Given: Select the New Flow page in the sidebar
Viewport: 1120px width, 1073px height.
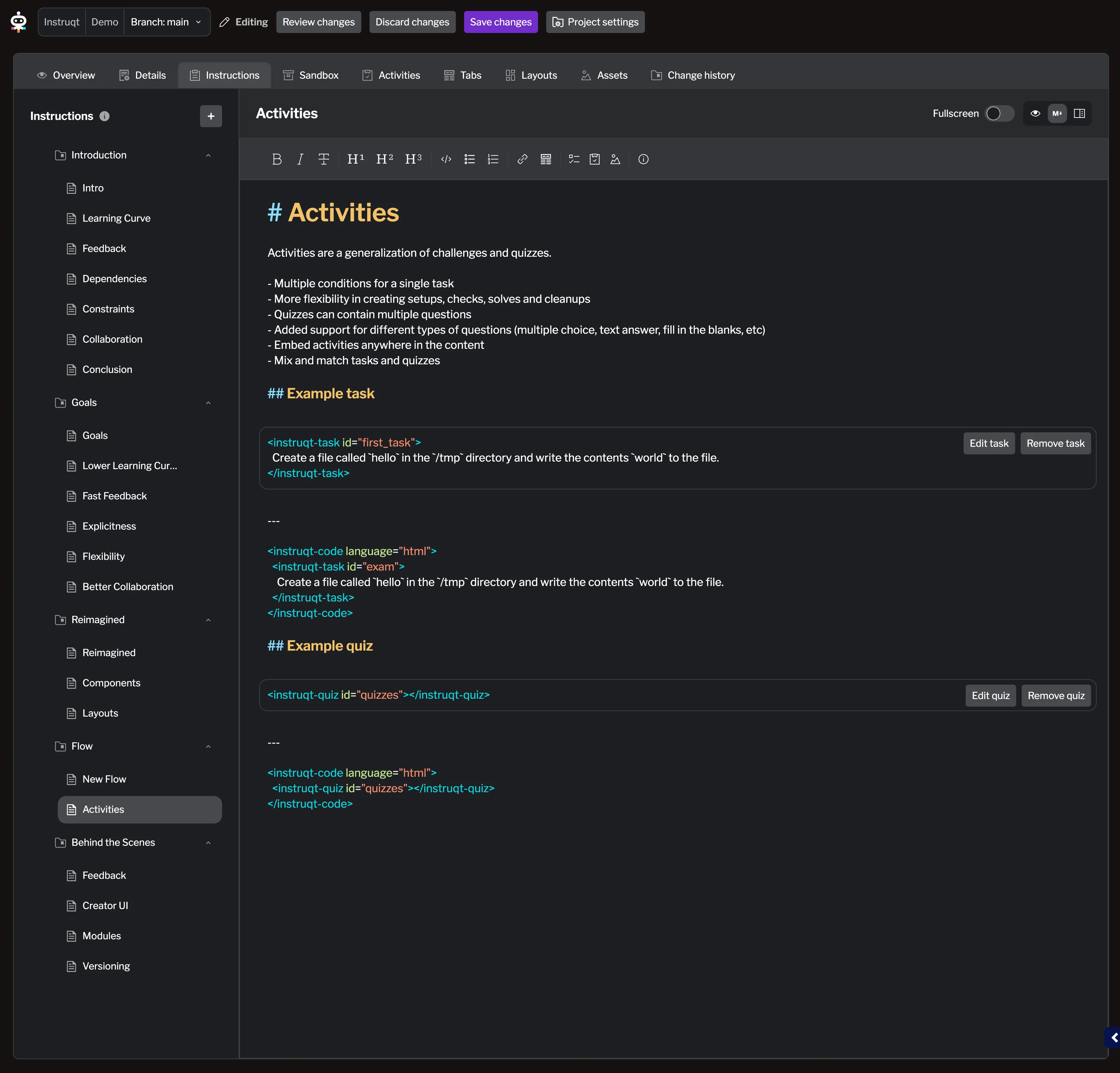Looking at the screenshot, I should tap(104, 779).
